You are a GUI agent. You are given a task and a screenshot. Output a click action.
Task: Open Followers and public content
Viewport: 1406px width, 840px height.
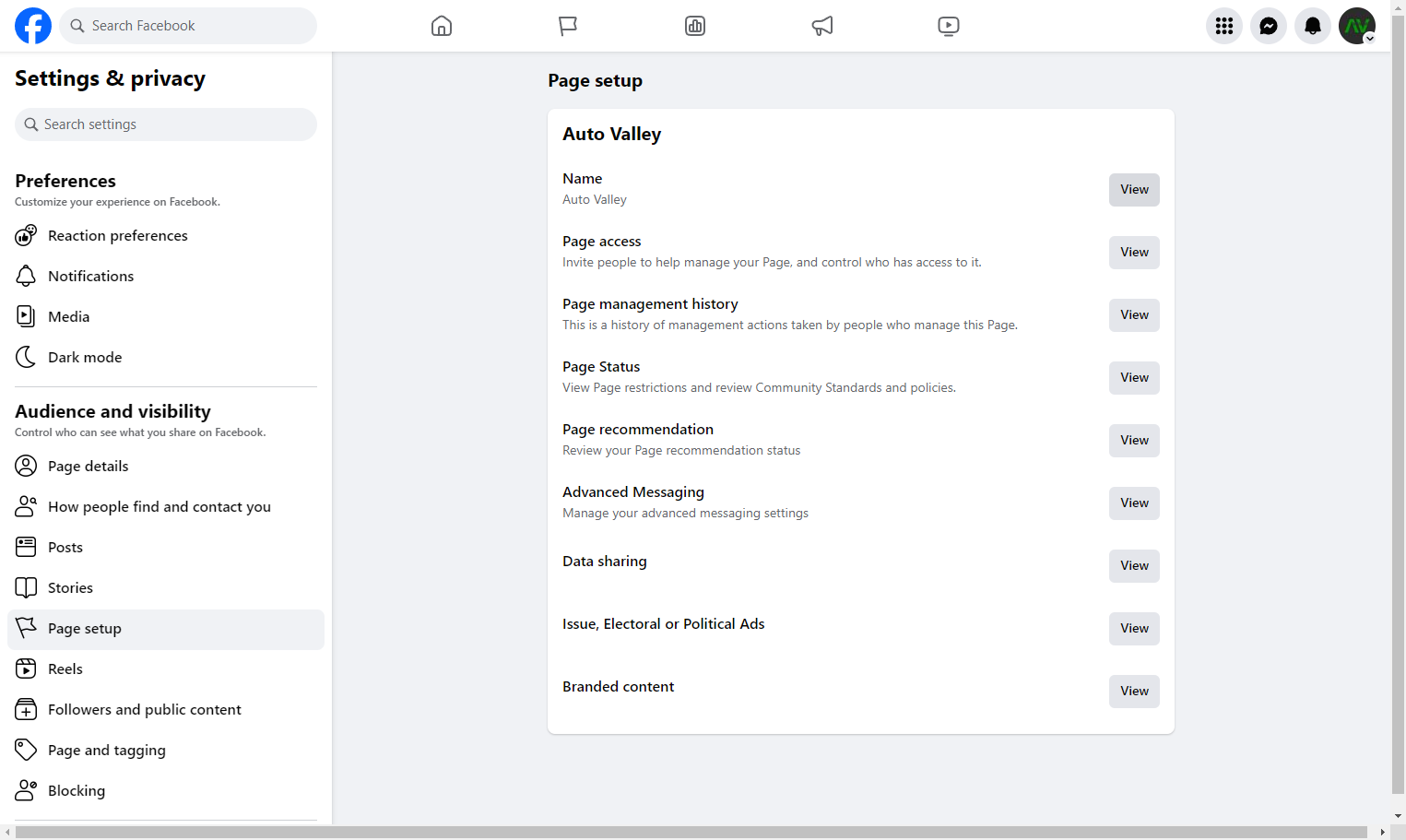pos(166,709)
